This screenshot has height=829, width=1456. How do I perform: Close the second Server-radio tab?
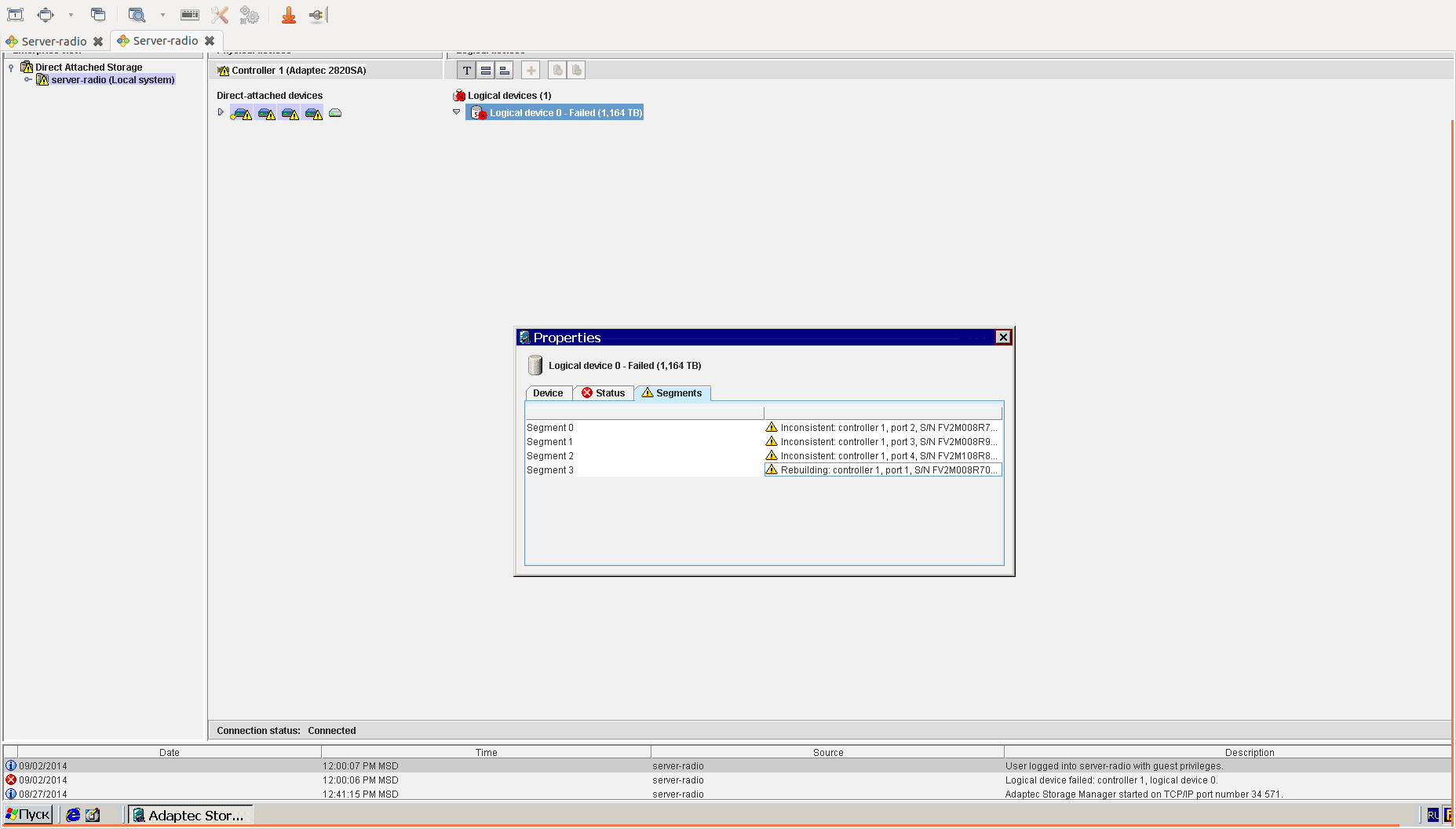coord(210,41)
